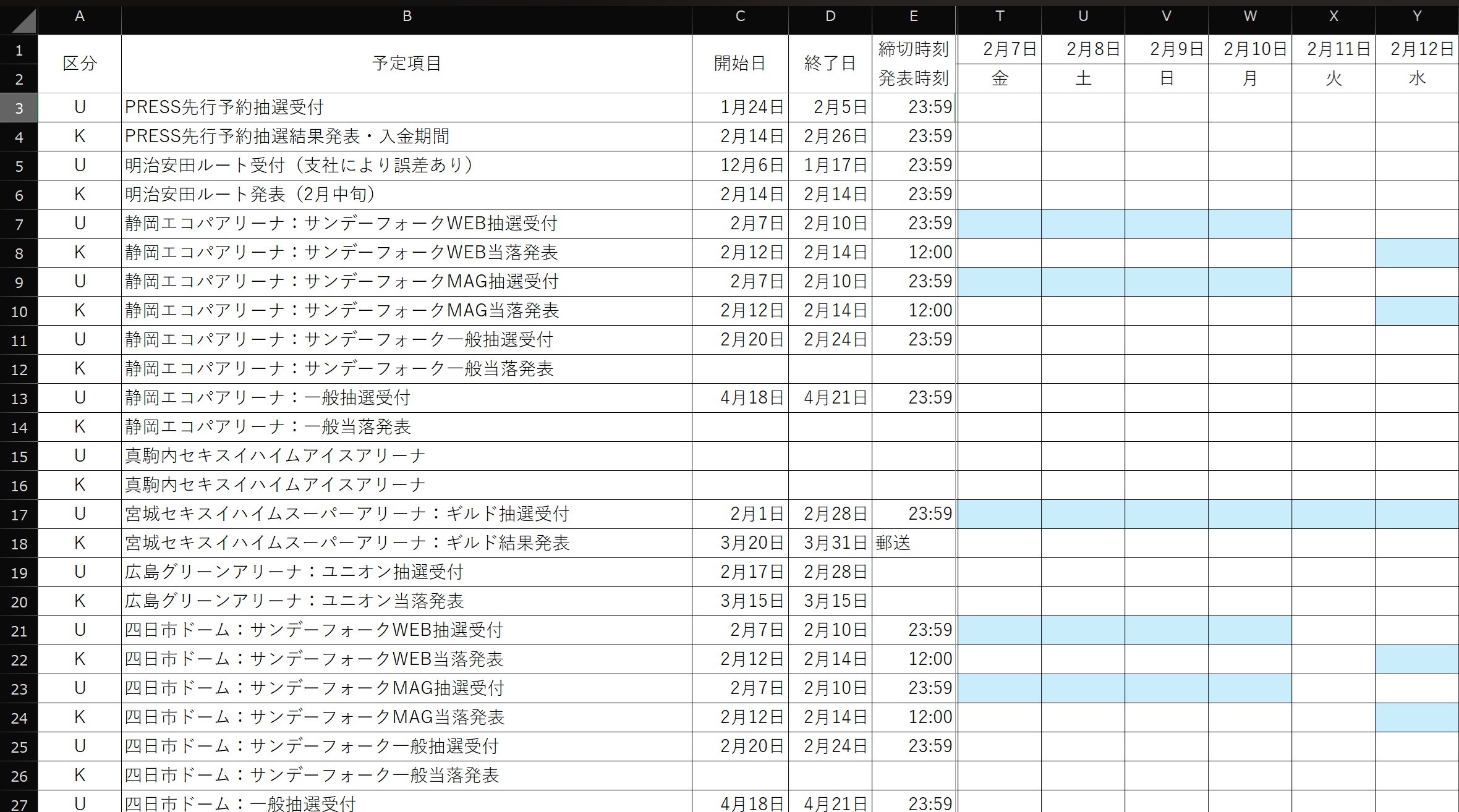Select cell 広島グリーンアリーナ：ユニオン当落発表
The height and width of the screenshot is (812, 1459).
tap(407, 601)
